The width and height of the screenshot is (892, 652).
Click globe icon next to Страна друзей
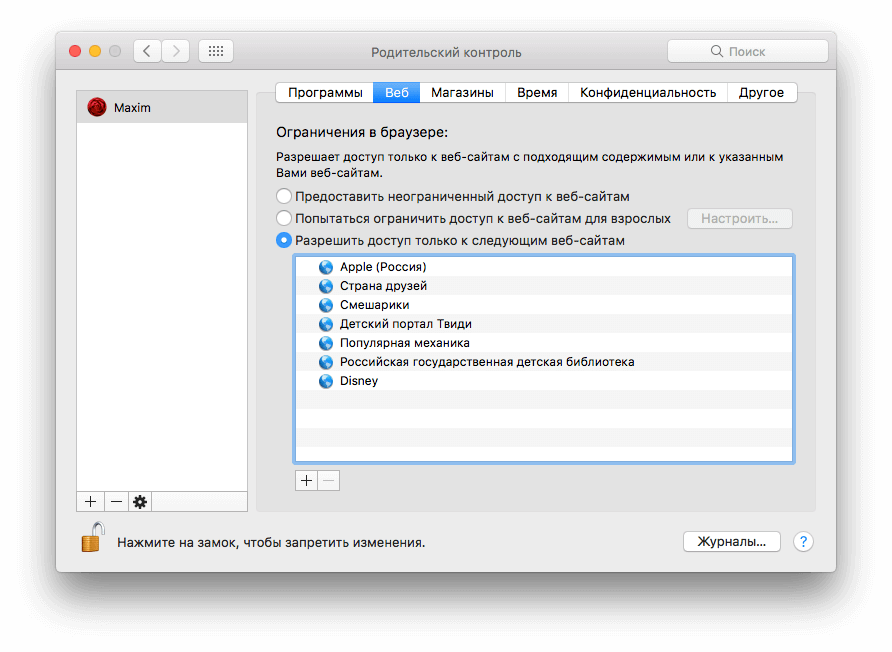click(326, 286)
